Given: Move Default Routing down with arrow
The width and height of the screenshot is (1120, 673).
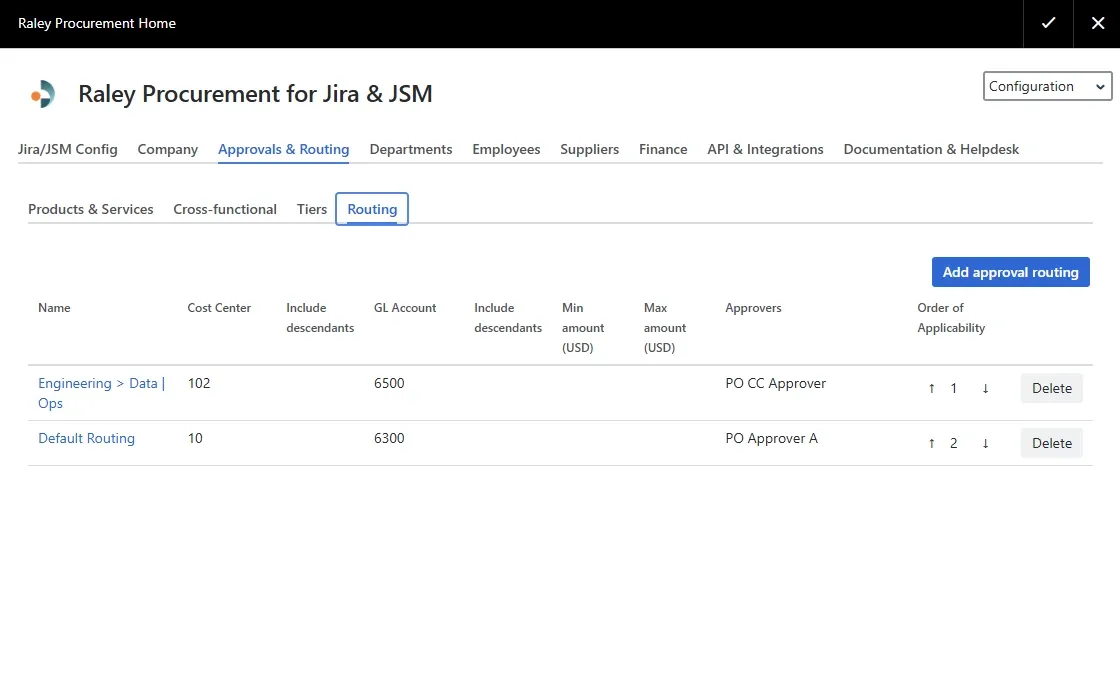Looking at the screenshot, I should click(985, 444).
